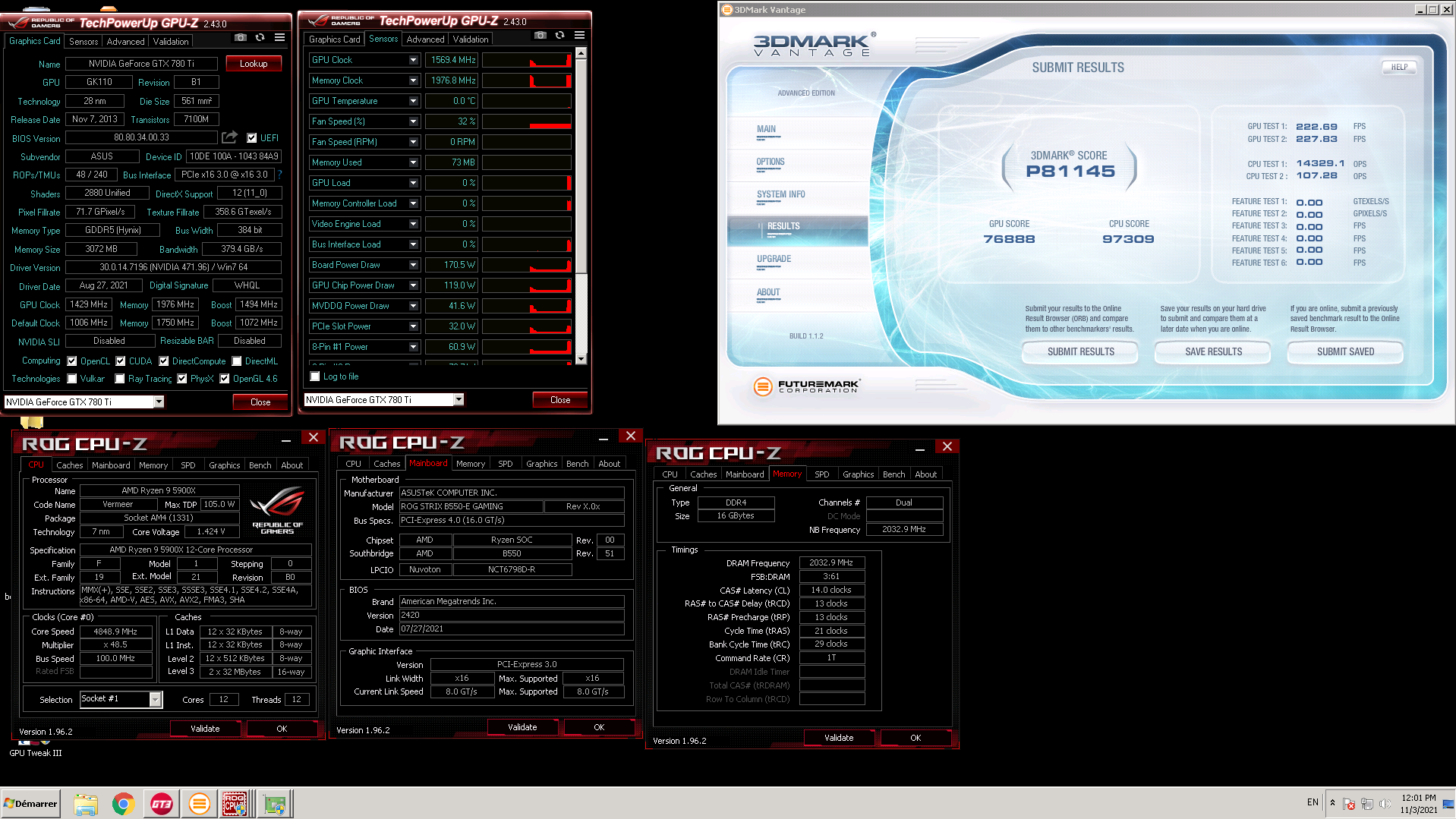Open the Board Power Draw sensor dropdown
This screenshot has height=819, width=1456.
[x=414, y=265]
